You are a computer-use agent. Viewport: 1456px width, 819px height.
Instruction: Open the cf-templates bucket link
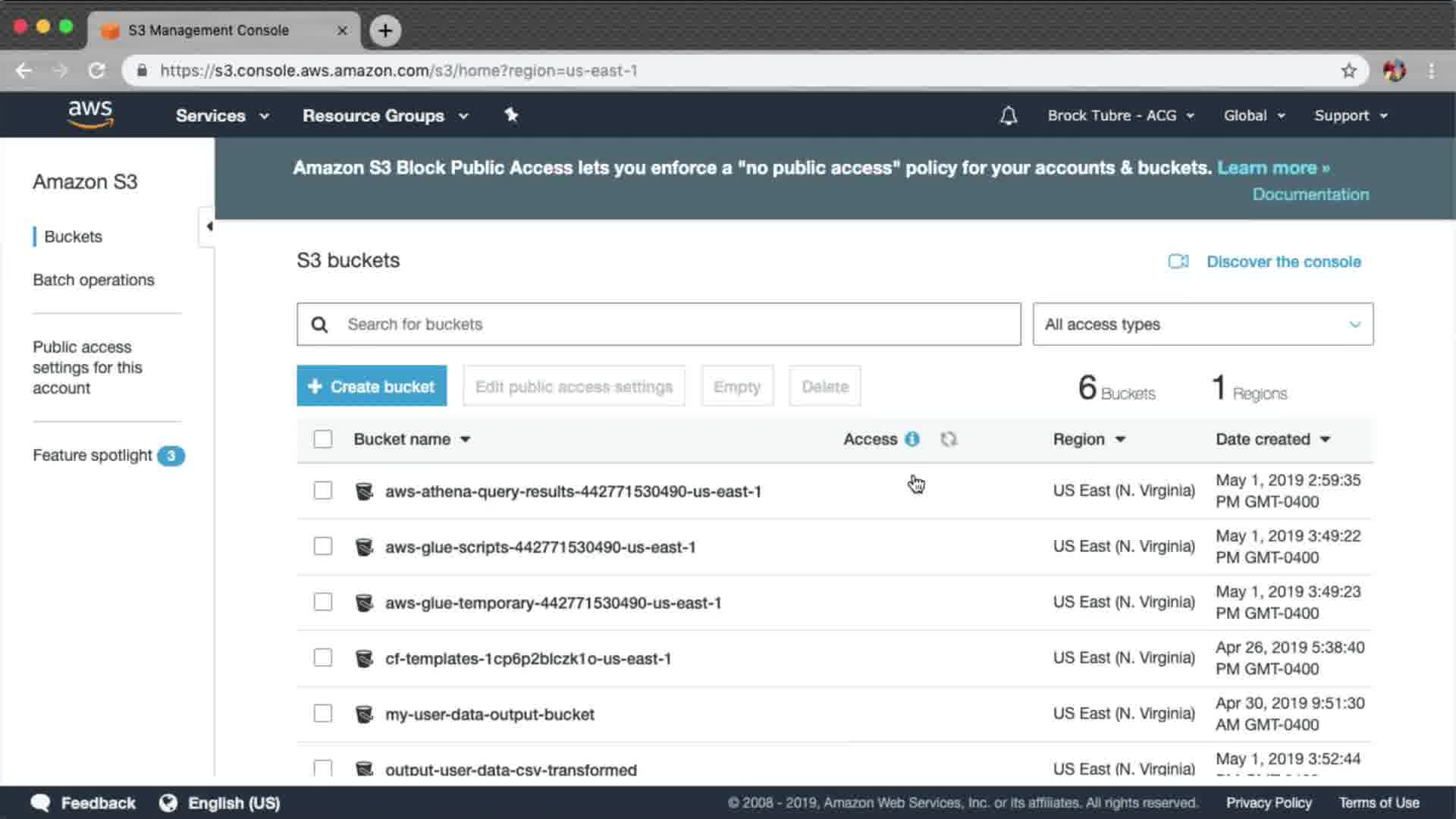[528, 658]
